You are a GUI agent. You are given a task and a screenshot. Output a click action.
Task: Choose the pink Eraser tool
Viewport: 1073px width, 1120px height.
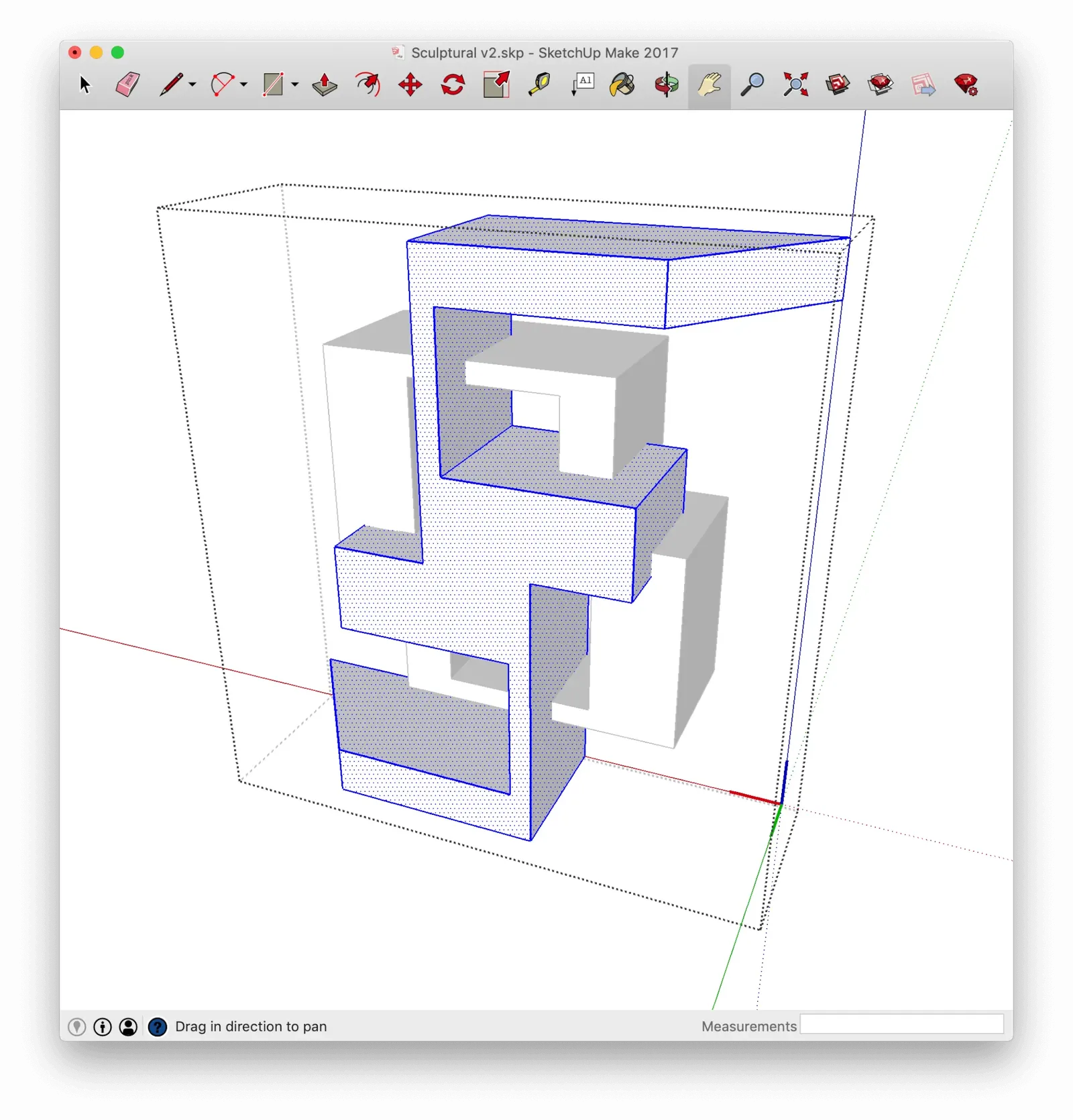(x=127, y=85)
